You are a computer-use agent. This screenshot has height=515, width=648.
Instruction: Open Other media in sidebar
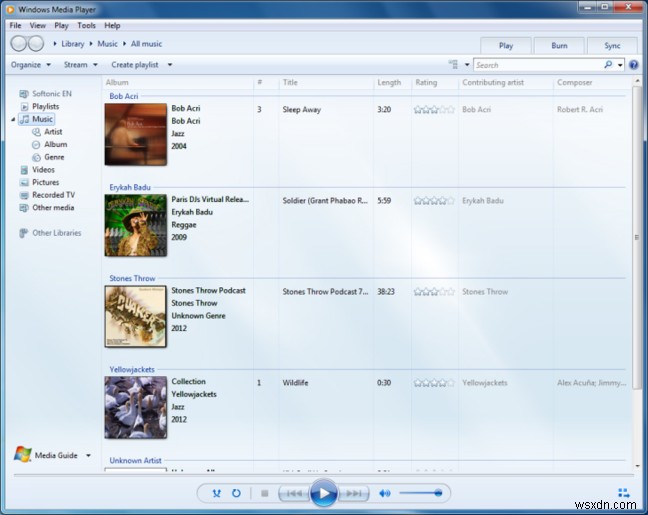[47, 207]
